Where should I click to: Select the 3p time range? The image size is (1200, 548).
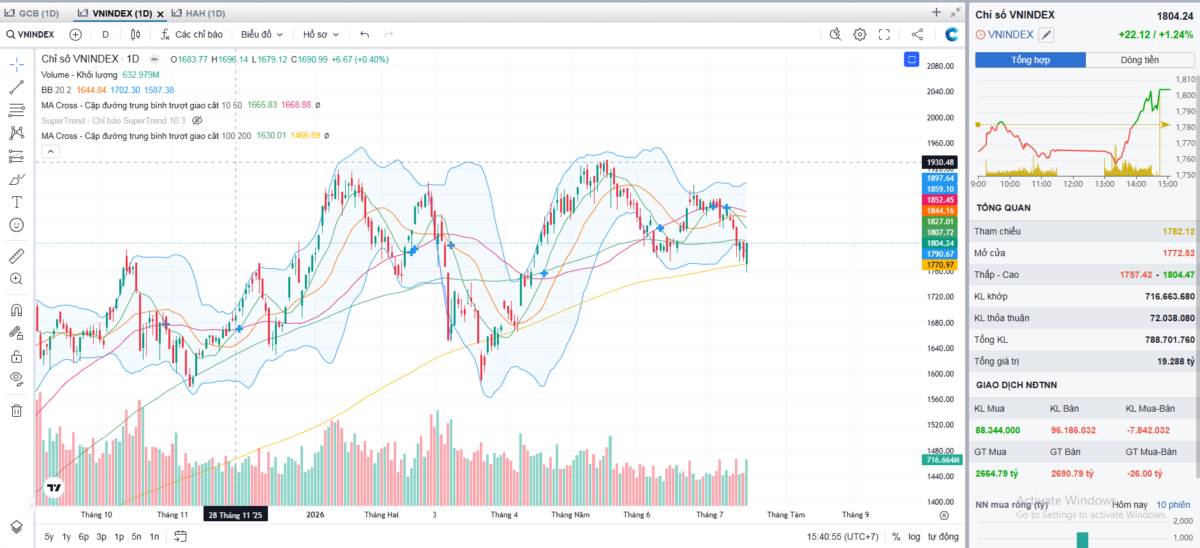pyautogui.click(x=101, y=537)
